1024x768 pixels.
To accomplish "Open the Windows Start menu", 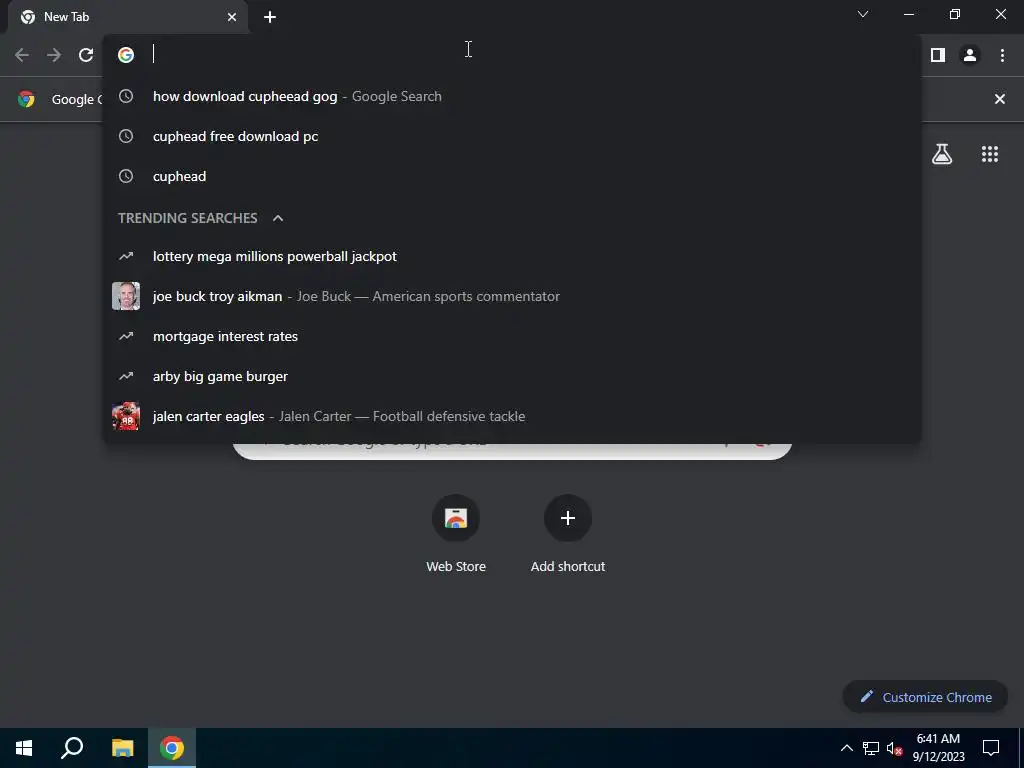I will 24,748.
